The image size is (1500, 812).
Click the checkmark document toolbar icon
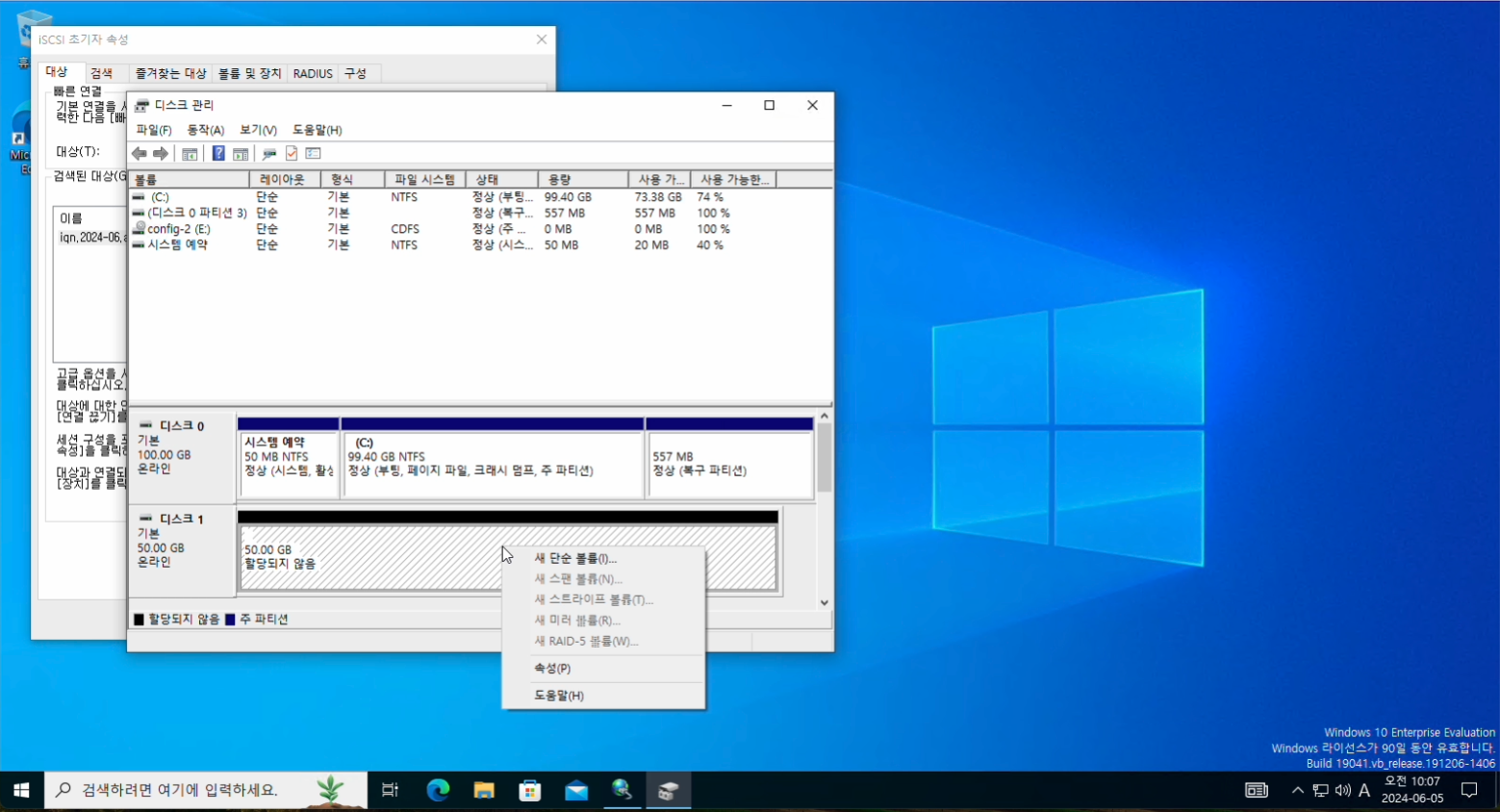292,154
